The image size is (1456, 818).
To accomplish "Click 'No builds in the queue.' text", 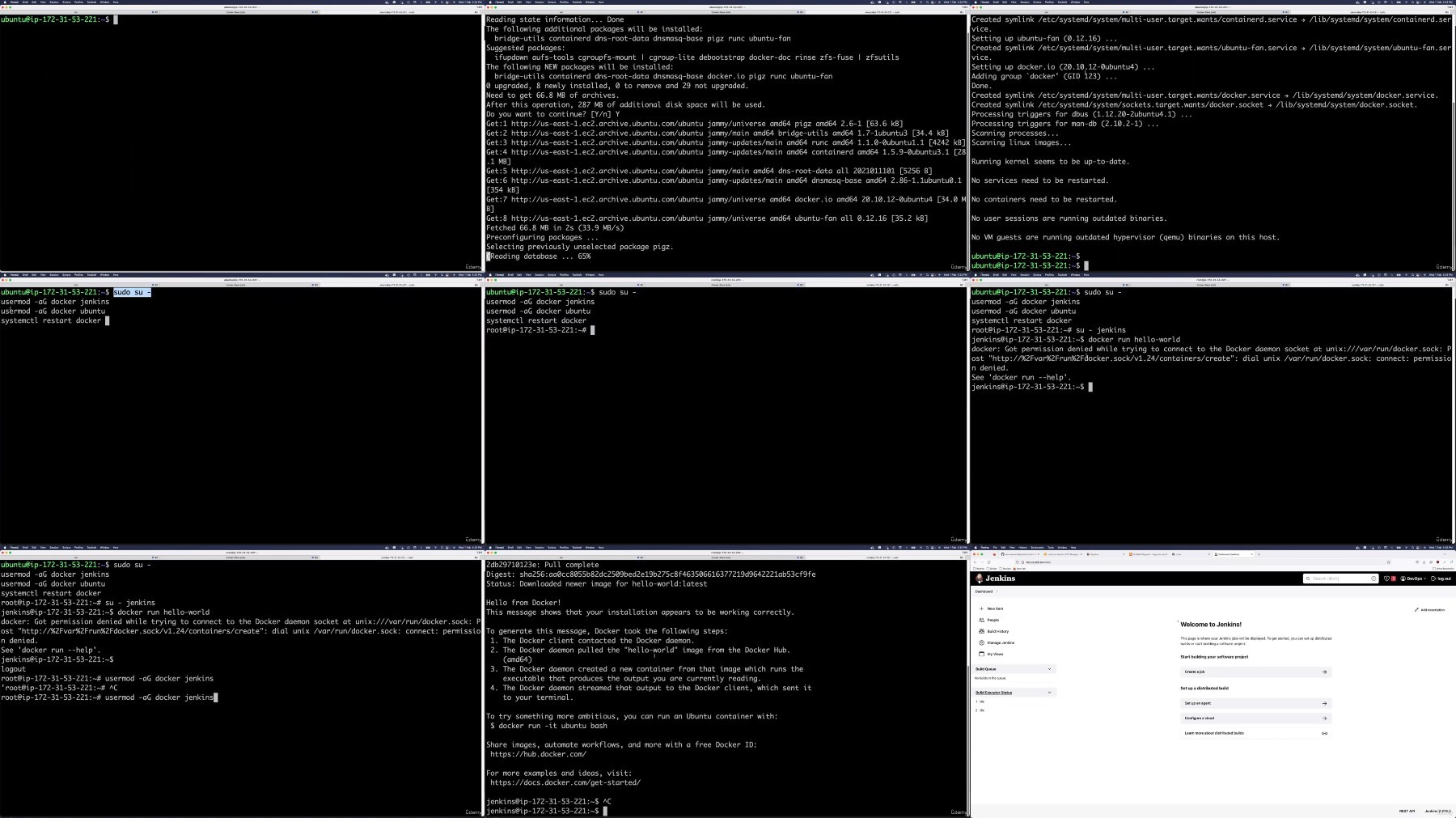I will [991, 678].
